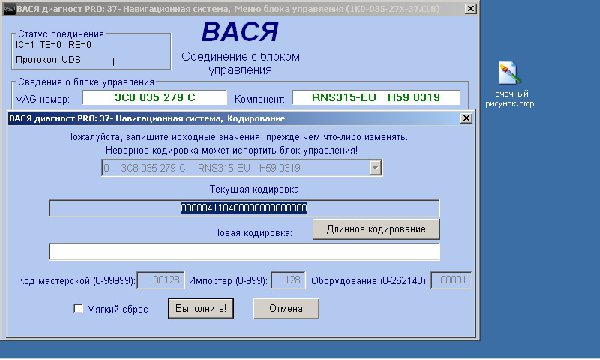Close the Кодирование dialog window

(x=466, y=118)
